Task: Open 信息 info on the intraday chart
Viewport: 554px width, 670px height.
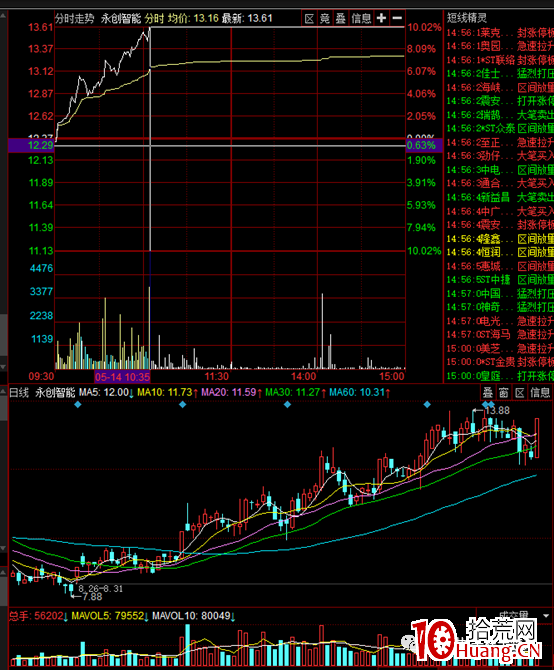Action: pos(361,18)
